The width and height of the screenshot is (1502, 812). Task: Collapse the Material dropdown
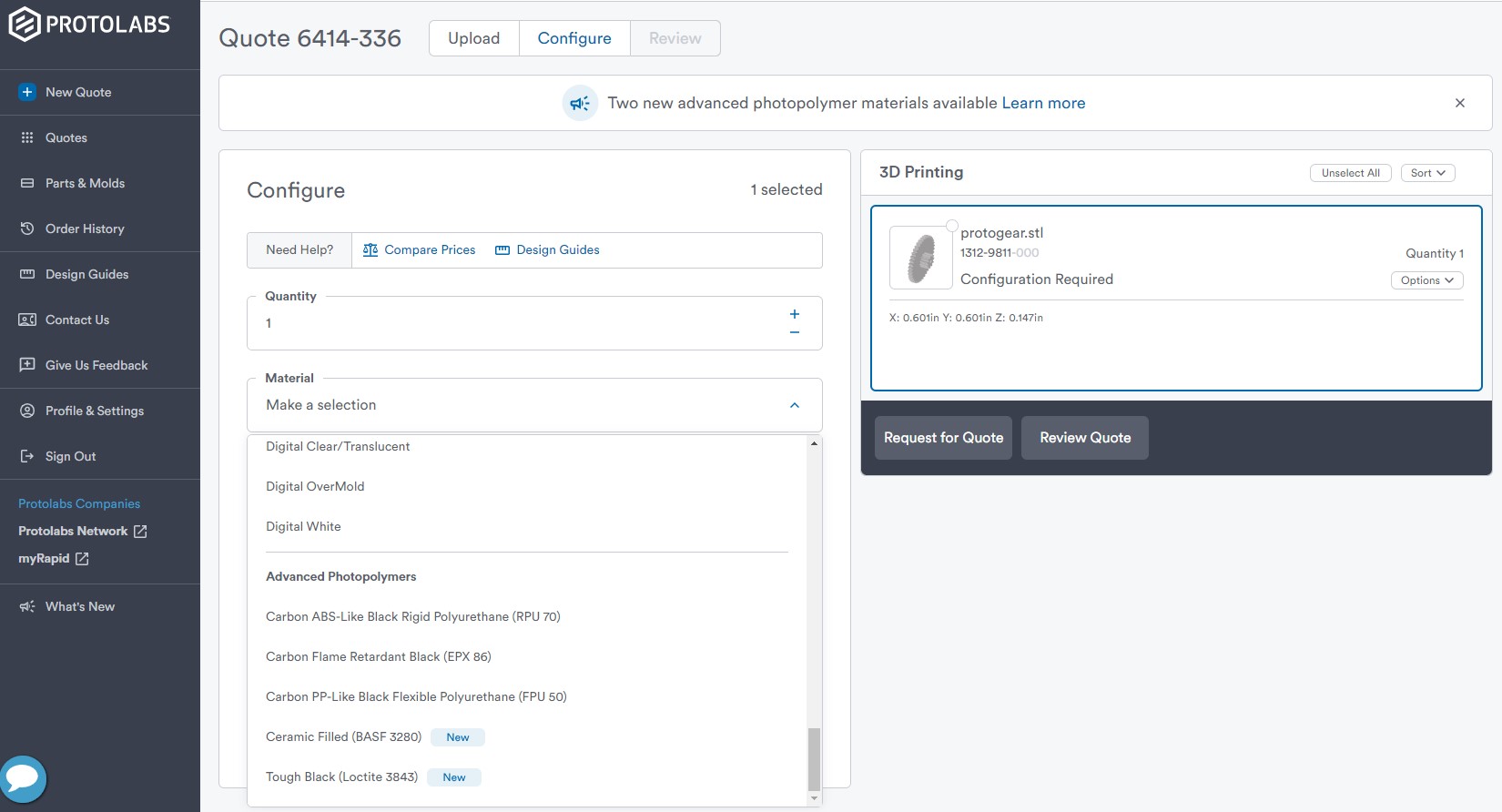pyautogui.click(x=795, y=405)
